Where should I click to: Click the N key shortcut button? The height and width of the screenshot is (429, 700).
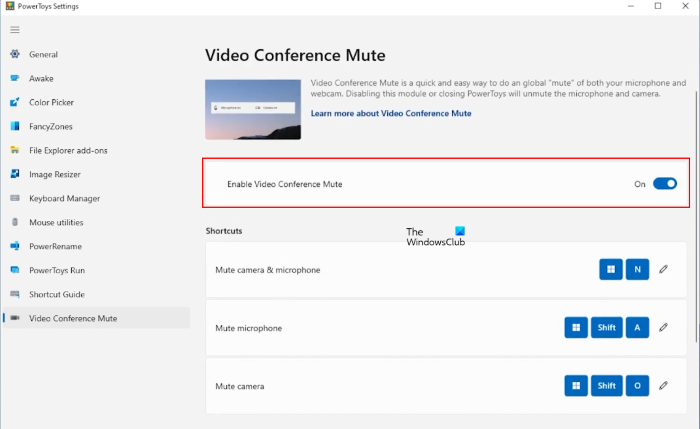coord(638,270)
